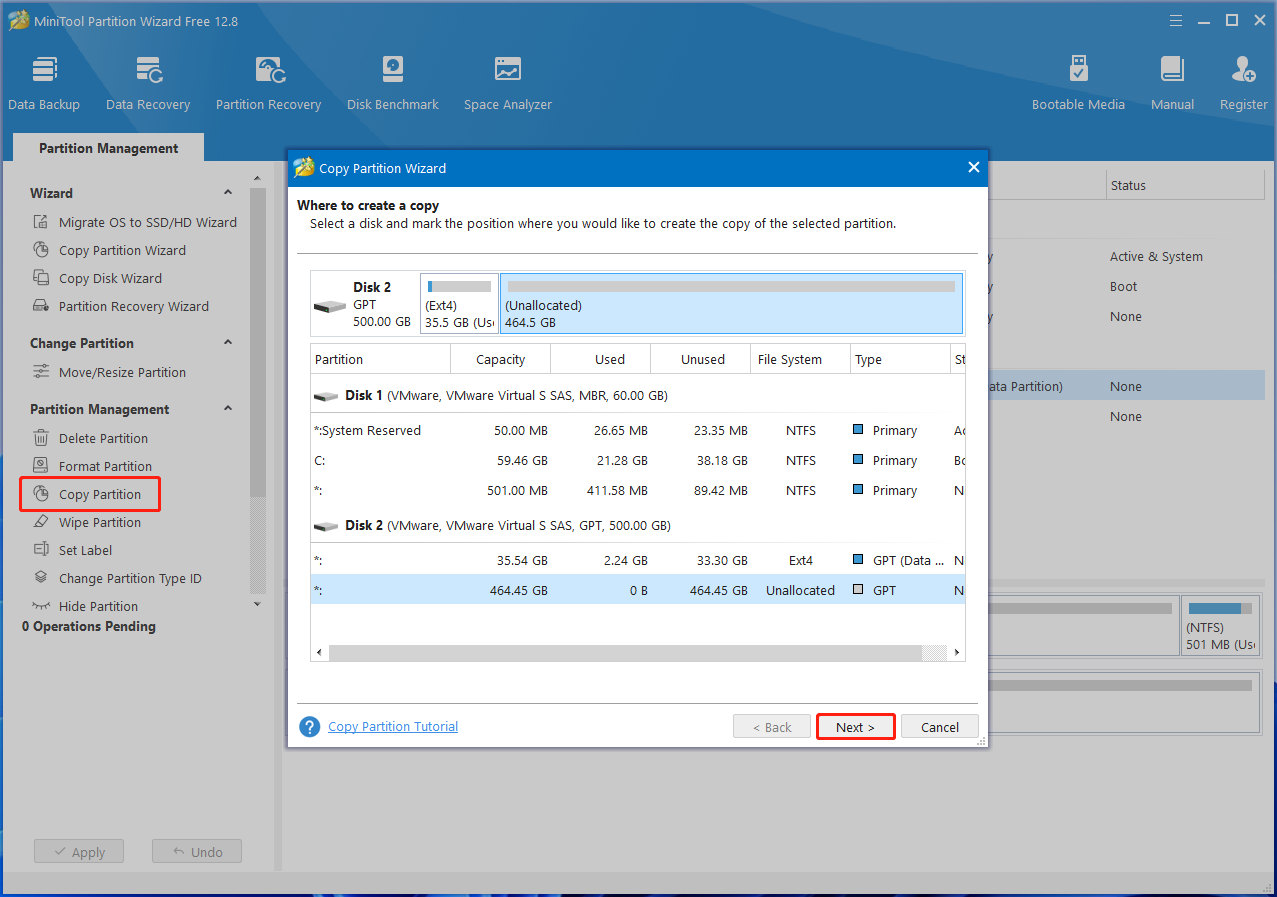The width and height of the screenshot is (1277, 897).
Task: Create Bootable Media
Action: pos(1078,83)
